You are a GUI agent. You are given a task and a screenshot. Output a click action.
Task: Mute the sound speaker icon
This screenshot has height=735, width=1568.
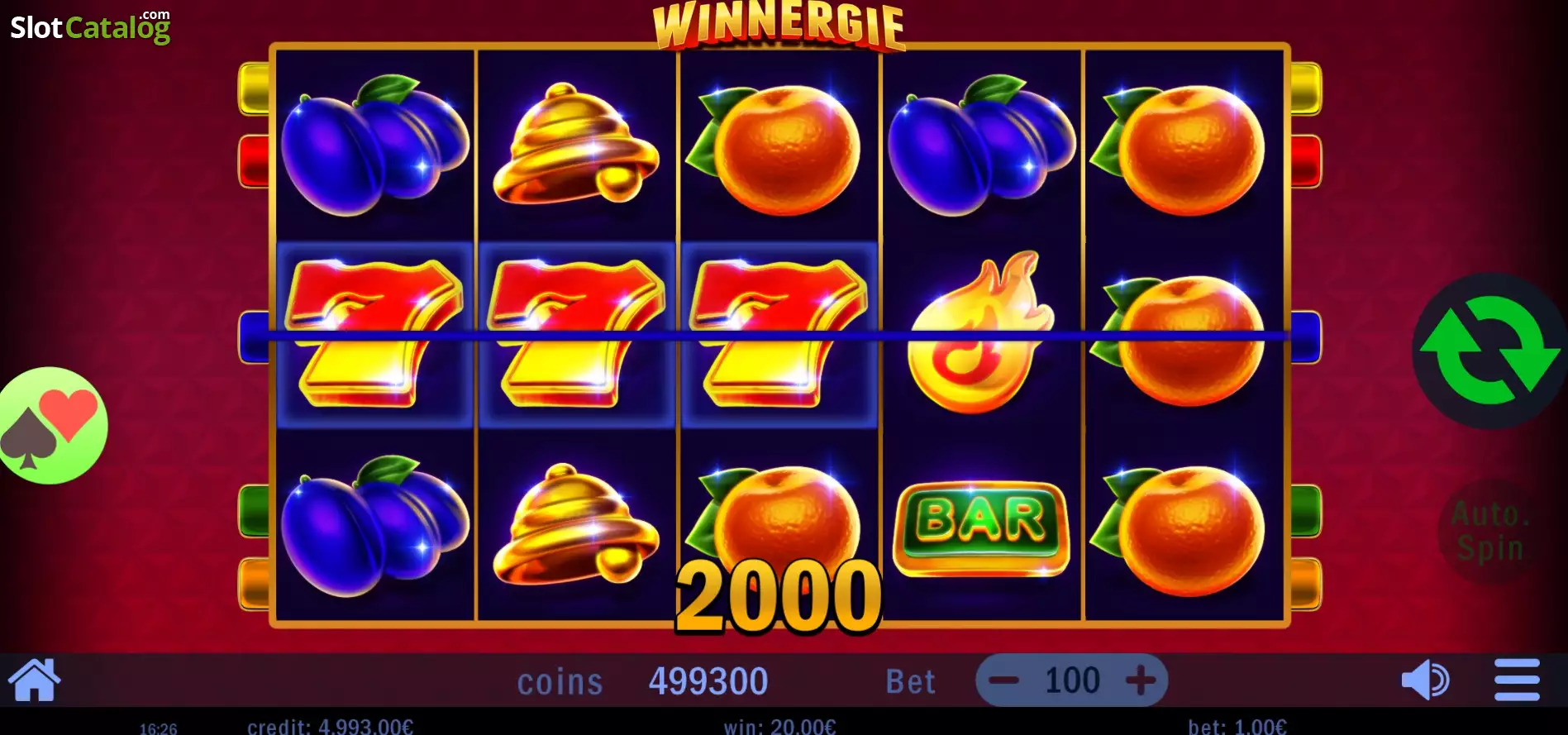pyautogui.click(x=1425, y=680)
